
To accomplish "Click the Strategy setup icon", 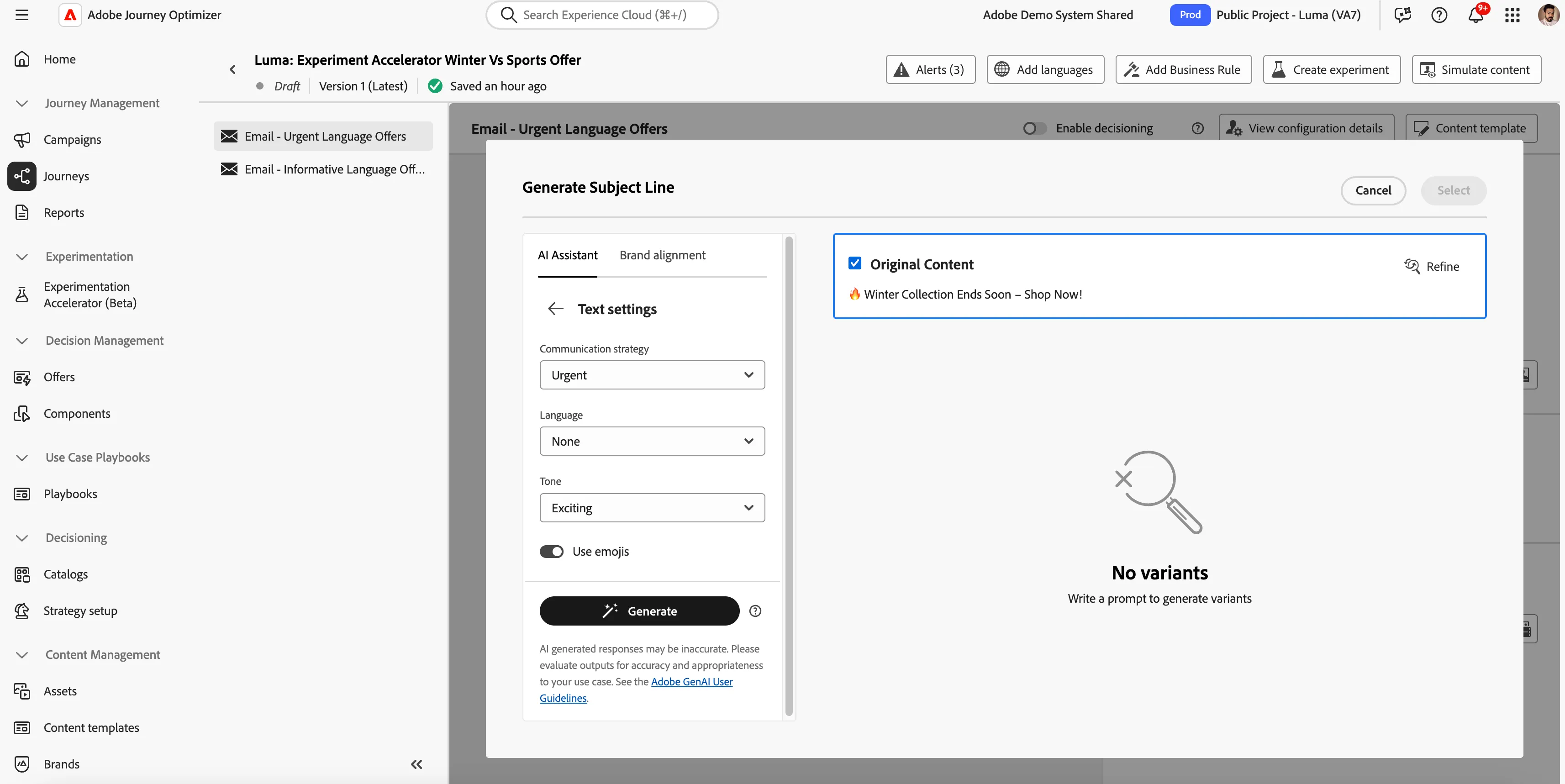I will (x=22, y=611).
